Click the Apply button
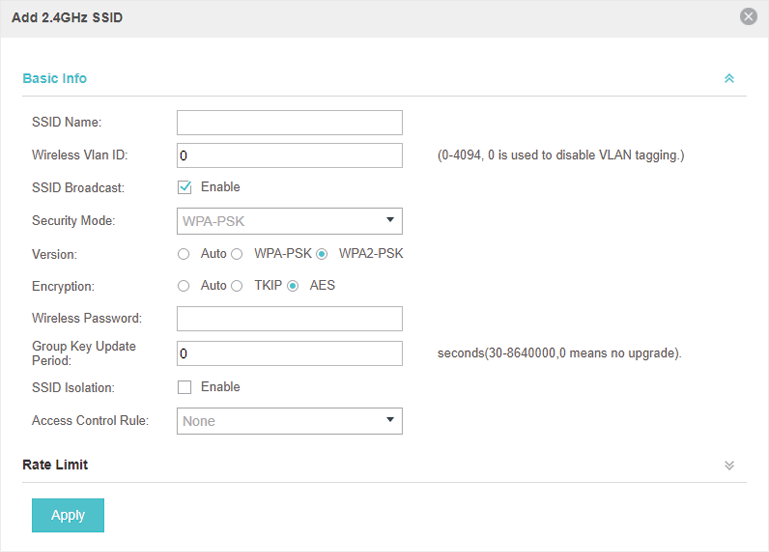769x552 pixels. tap(68, 515)
